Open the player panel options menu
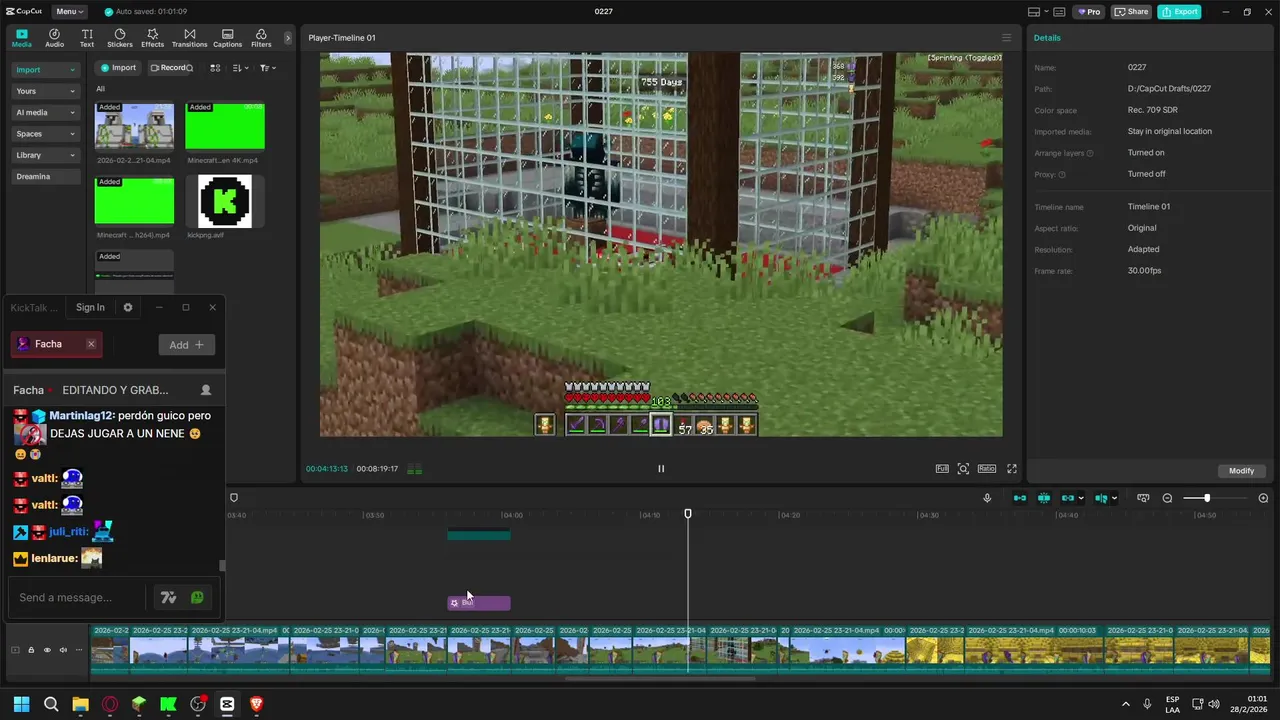 (1007, 38)
